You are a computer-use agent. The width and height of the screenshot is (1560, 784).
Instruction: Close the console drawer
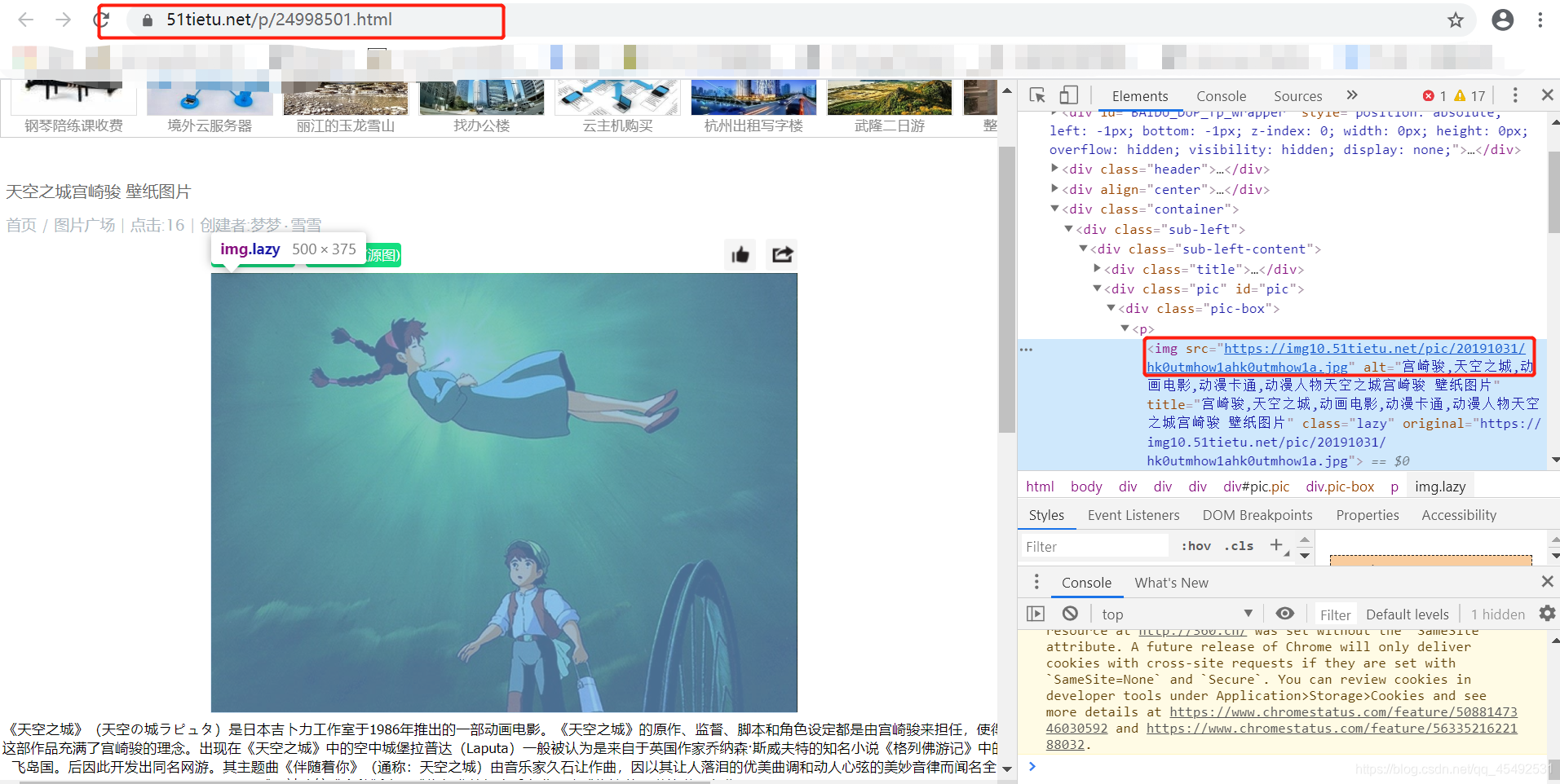[x=1547, y=582]
